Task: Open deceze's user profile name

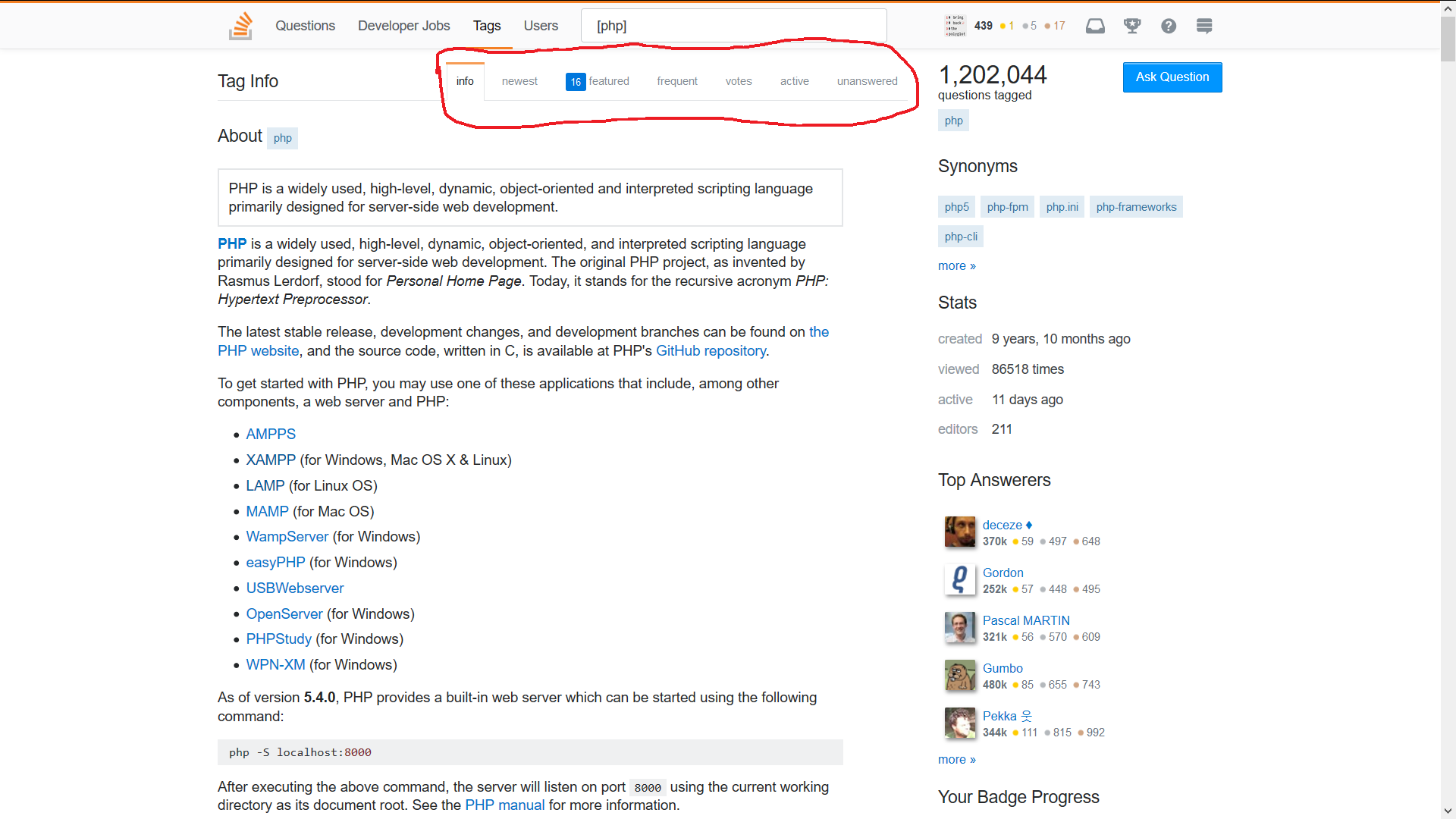Action: [1003, 525]
